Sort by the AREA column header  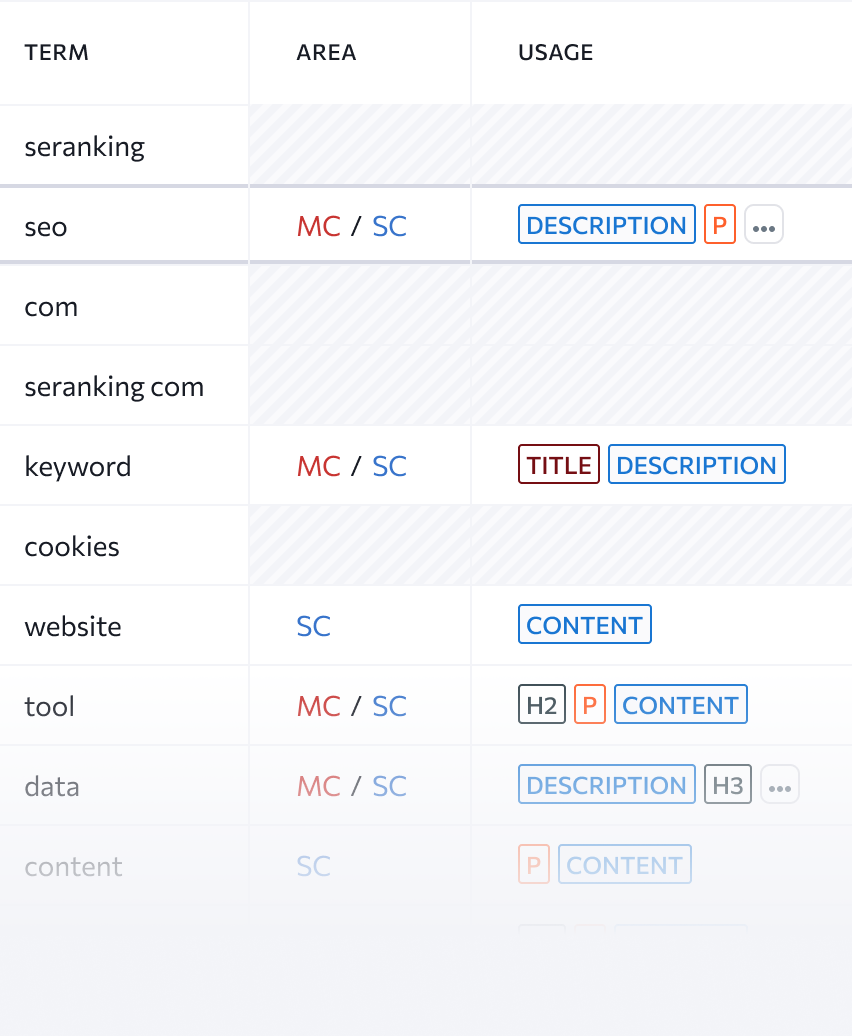326,52
